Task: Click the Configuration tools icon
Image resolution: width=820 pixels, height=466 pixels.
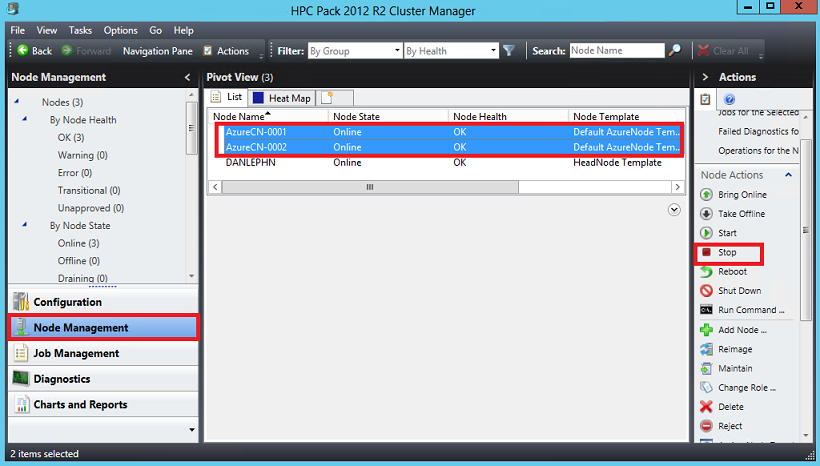Action: 21,302
